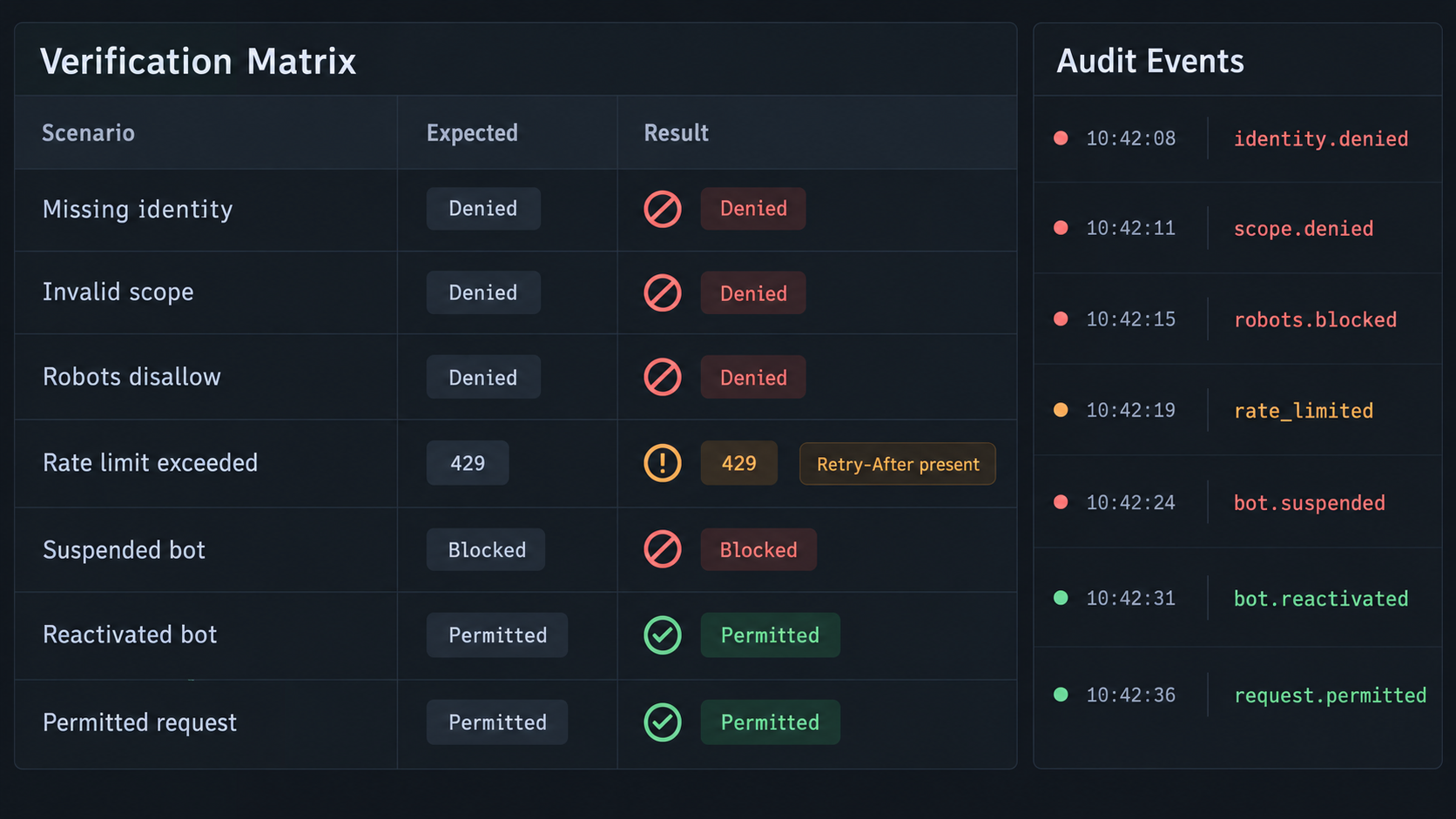Click the green dot beside bot.reactivated event
1456x819 pixels.
[x=1061, y=598]
